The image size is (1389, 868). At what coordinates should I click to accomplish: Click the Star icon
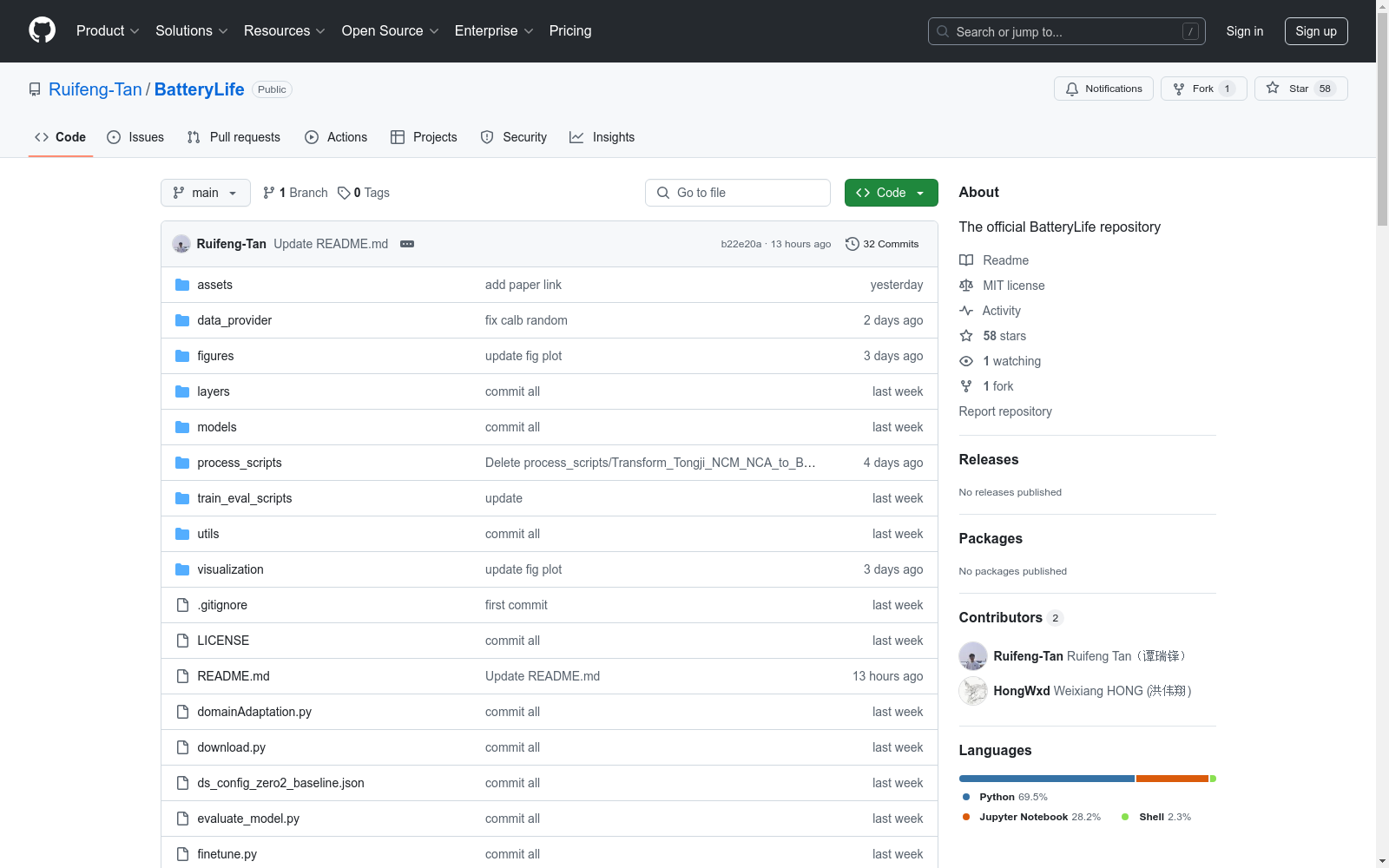[1273, 88]
